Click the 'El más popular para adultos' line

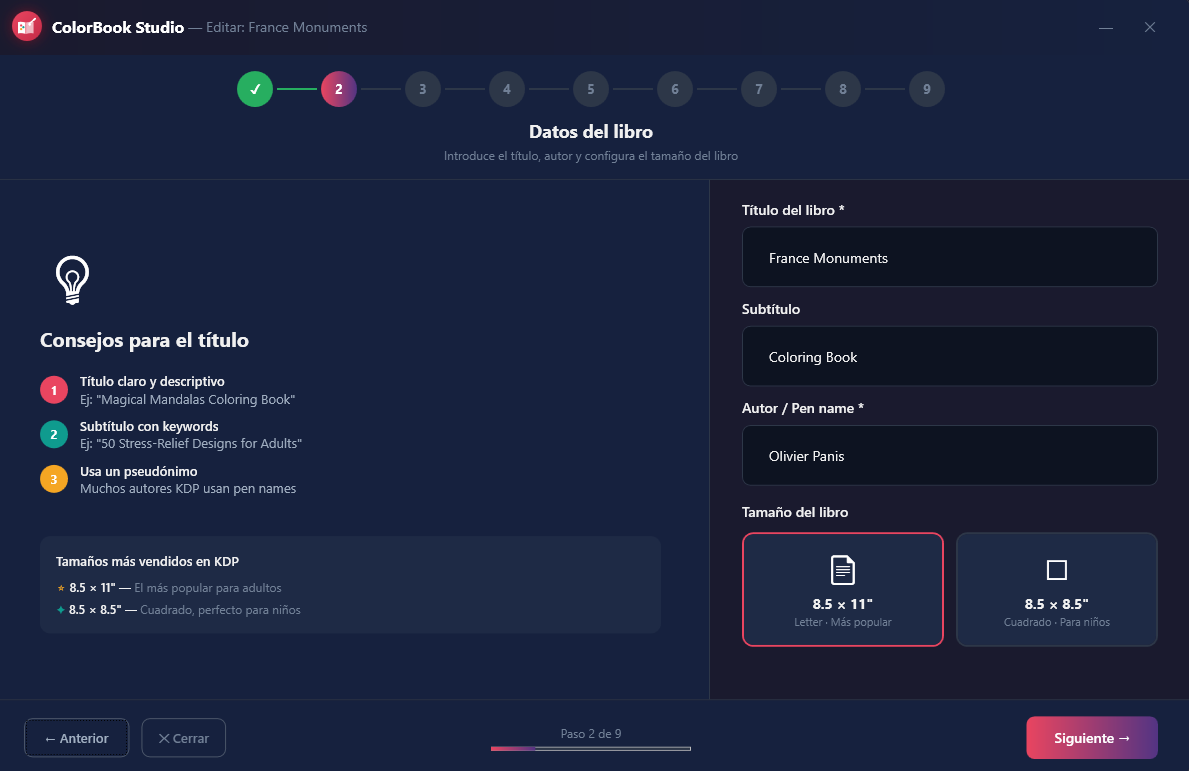(x=208, y=588)
